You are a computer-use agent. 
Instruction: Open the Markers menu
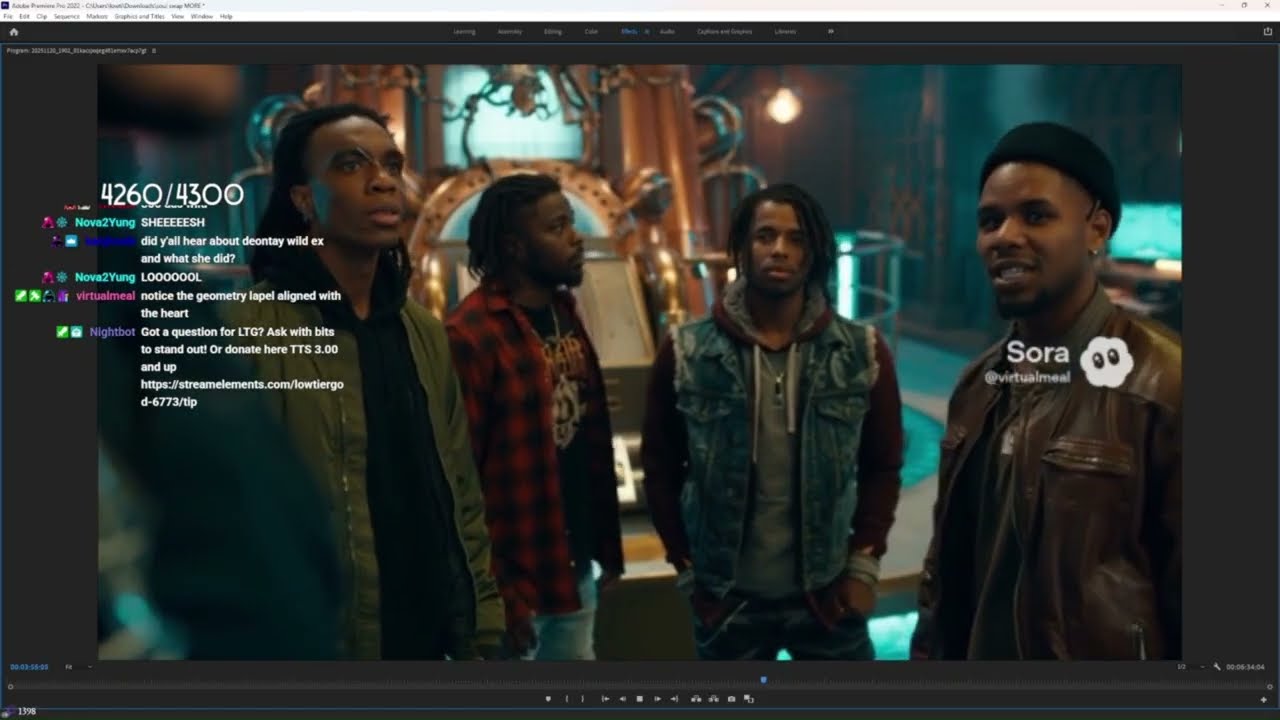[x=97, y=17]
